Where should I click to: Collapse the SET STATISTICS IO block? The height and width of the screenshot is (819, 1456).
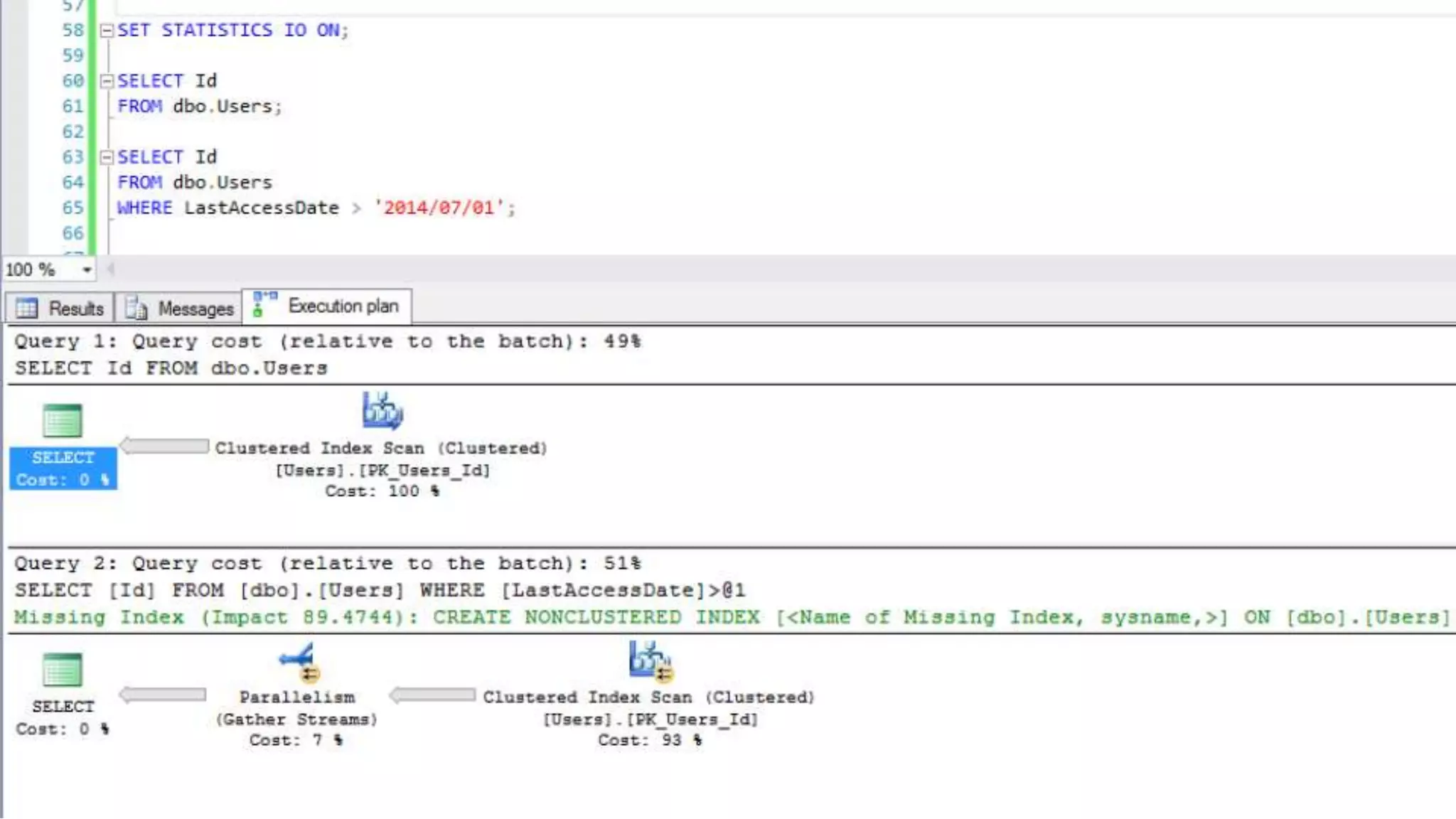tap(107, 31)
